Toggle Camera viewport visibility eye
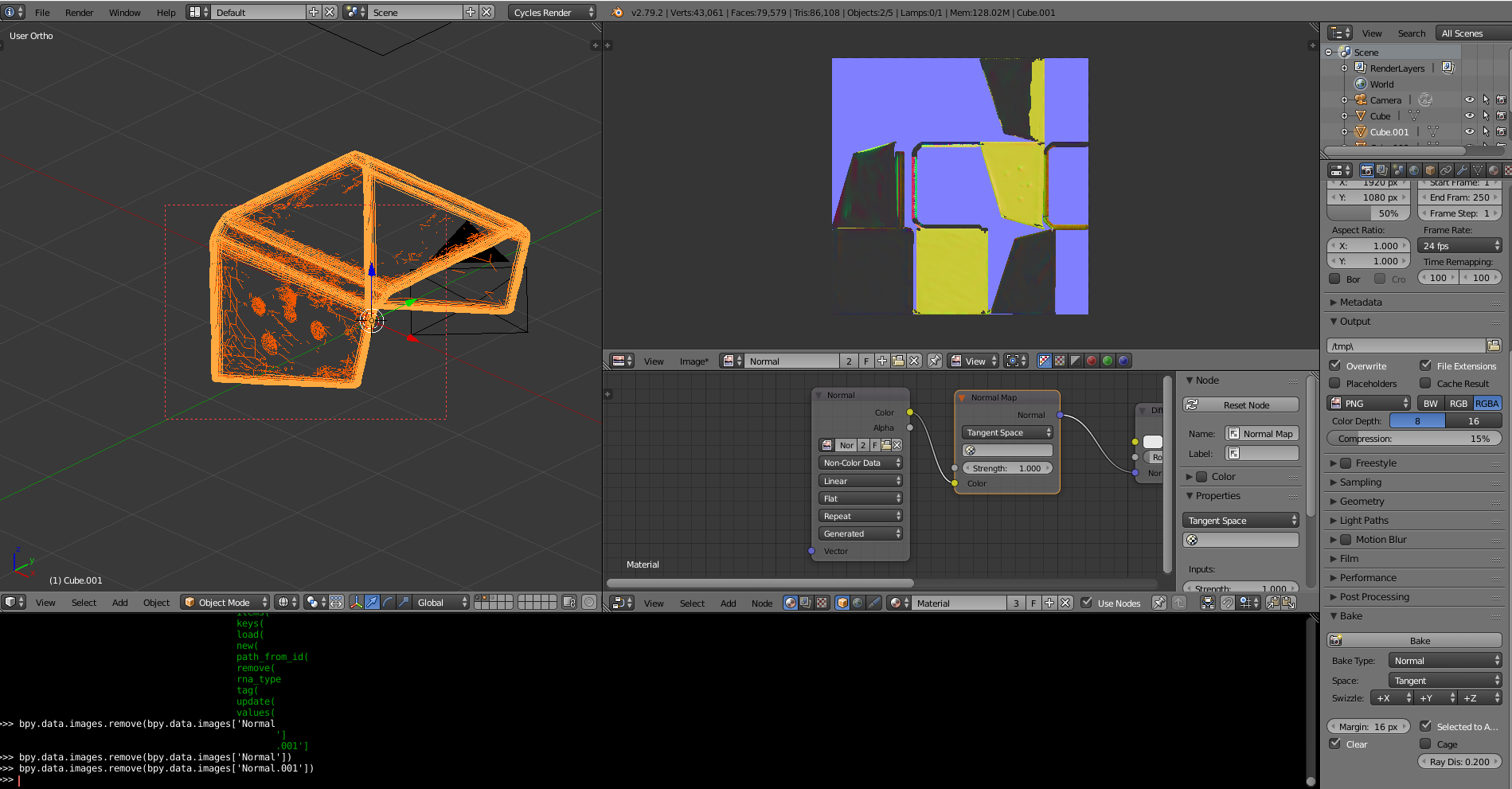Image resolution: width=1512 pixels, height=789 pixels. click(x=1470, y=100)
